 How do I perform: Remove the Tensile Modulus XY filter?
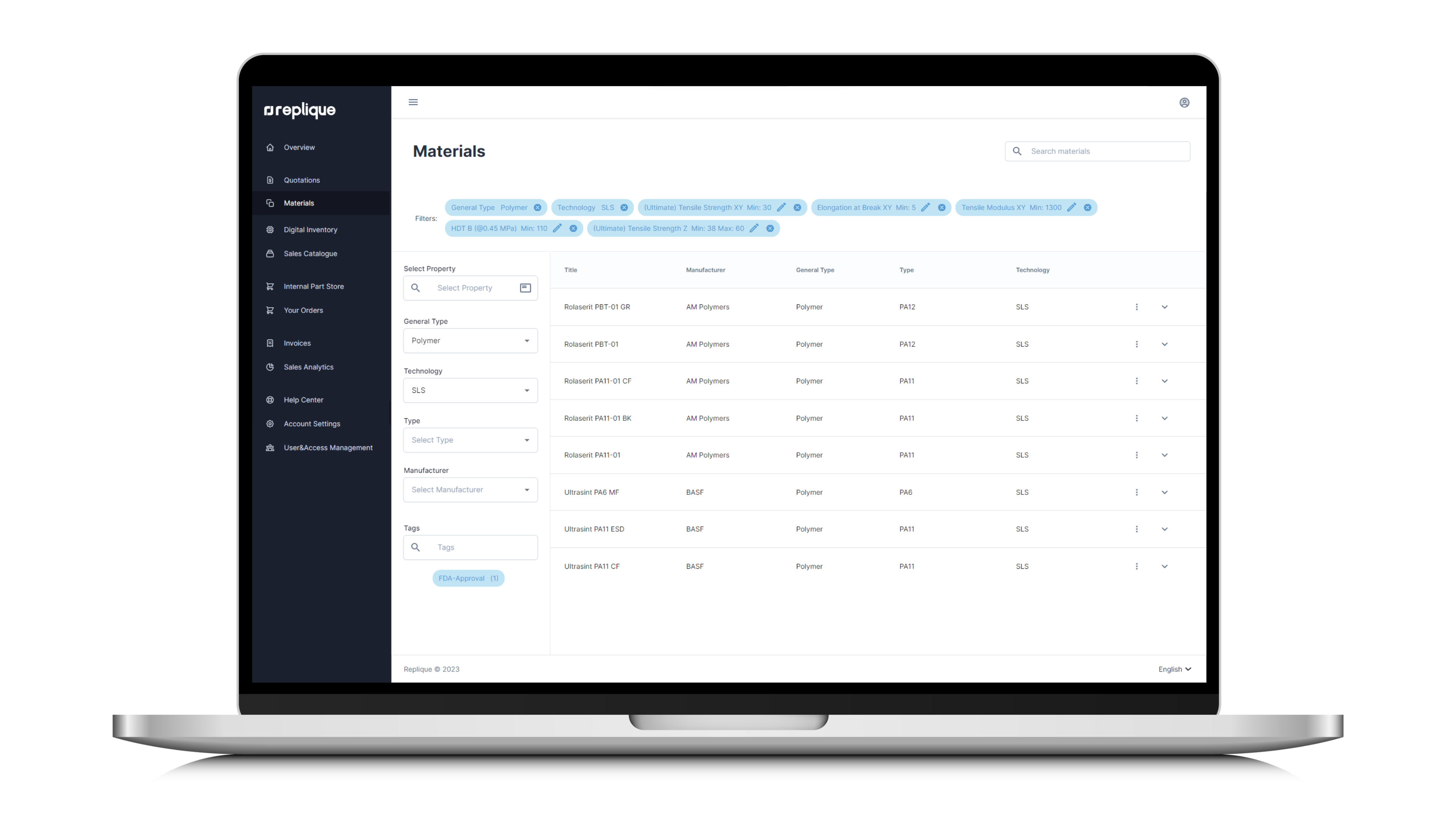point(1087,207)
